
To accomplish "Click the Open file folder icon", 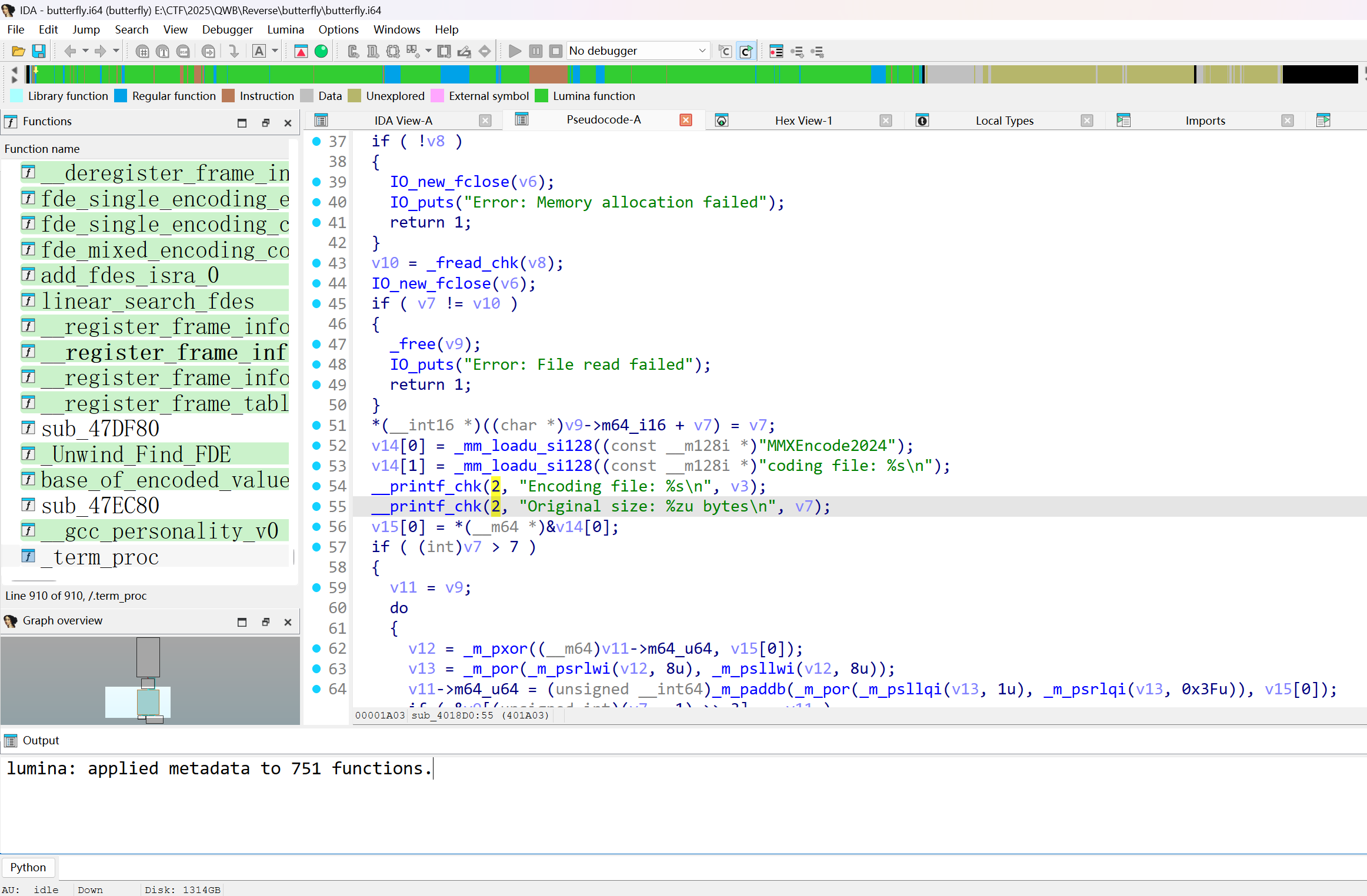I will pos(18,51).
